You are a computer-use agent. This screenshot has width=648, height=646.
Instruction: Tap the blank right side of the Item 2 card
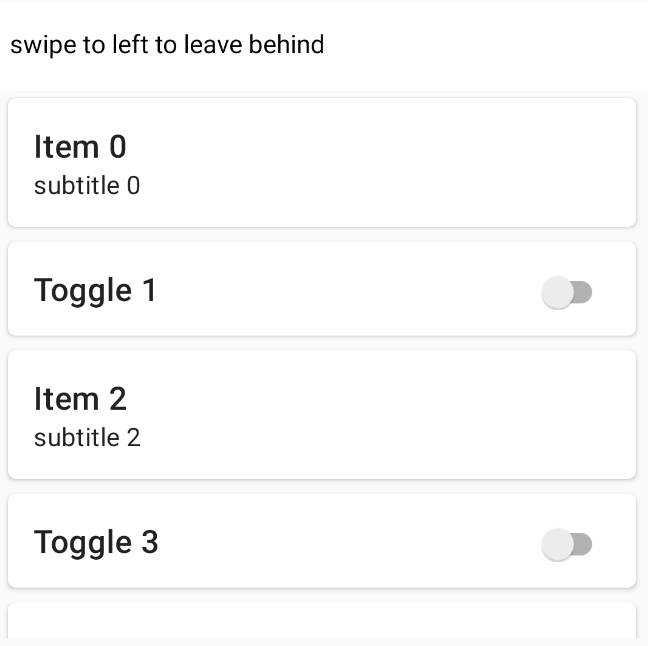pyautogui.click(x=500, y=415)
